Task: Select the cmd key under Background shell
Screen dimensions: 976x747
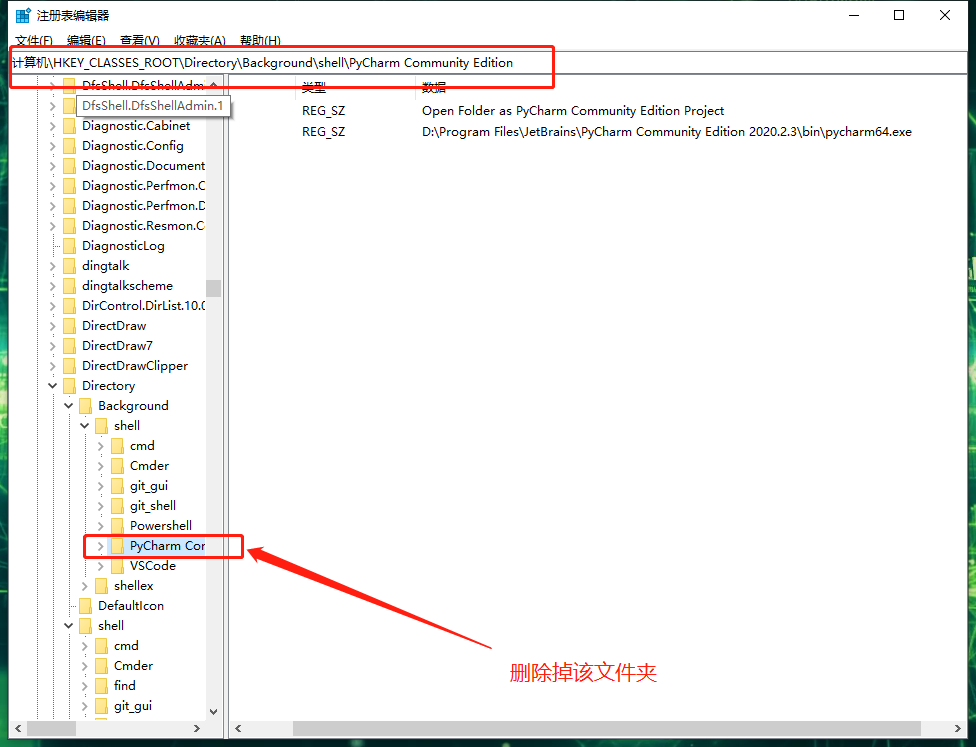Action: tap(142, 446)
